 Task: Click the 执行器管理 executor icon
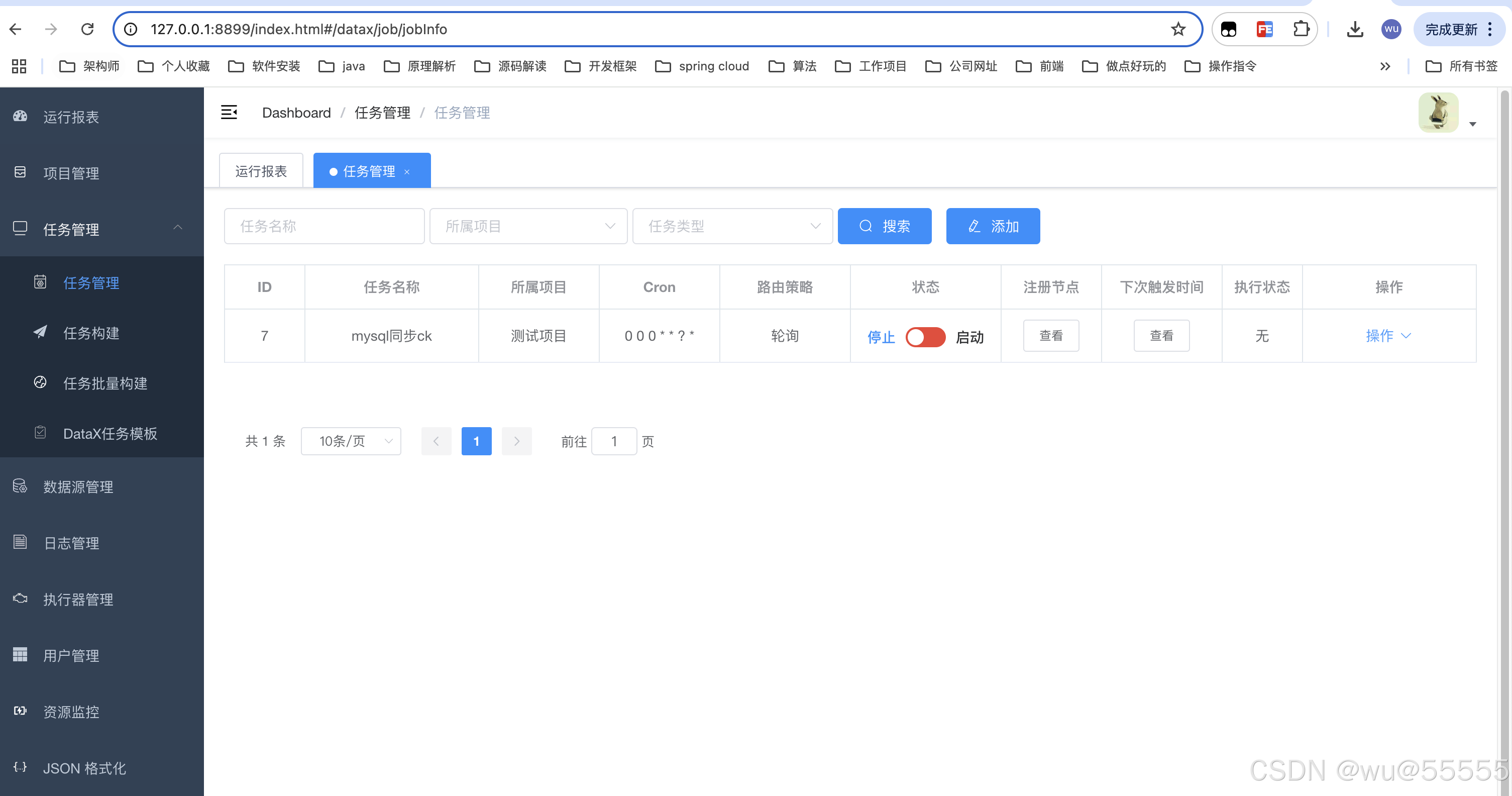pos(20,598)
